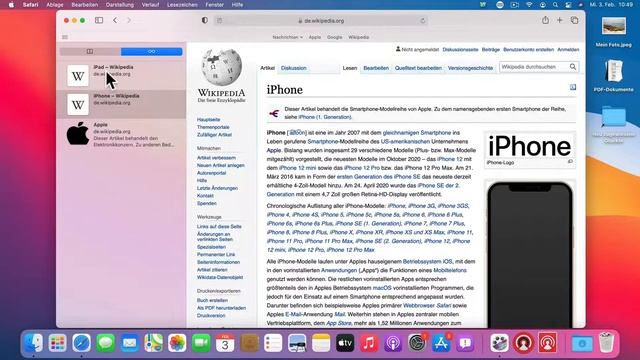Open Safari from the Dock
The image size is (640, 360).
click(x=82, y=343)
